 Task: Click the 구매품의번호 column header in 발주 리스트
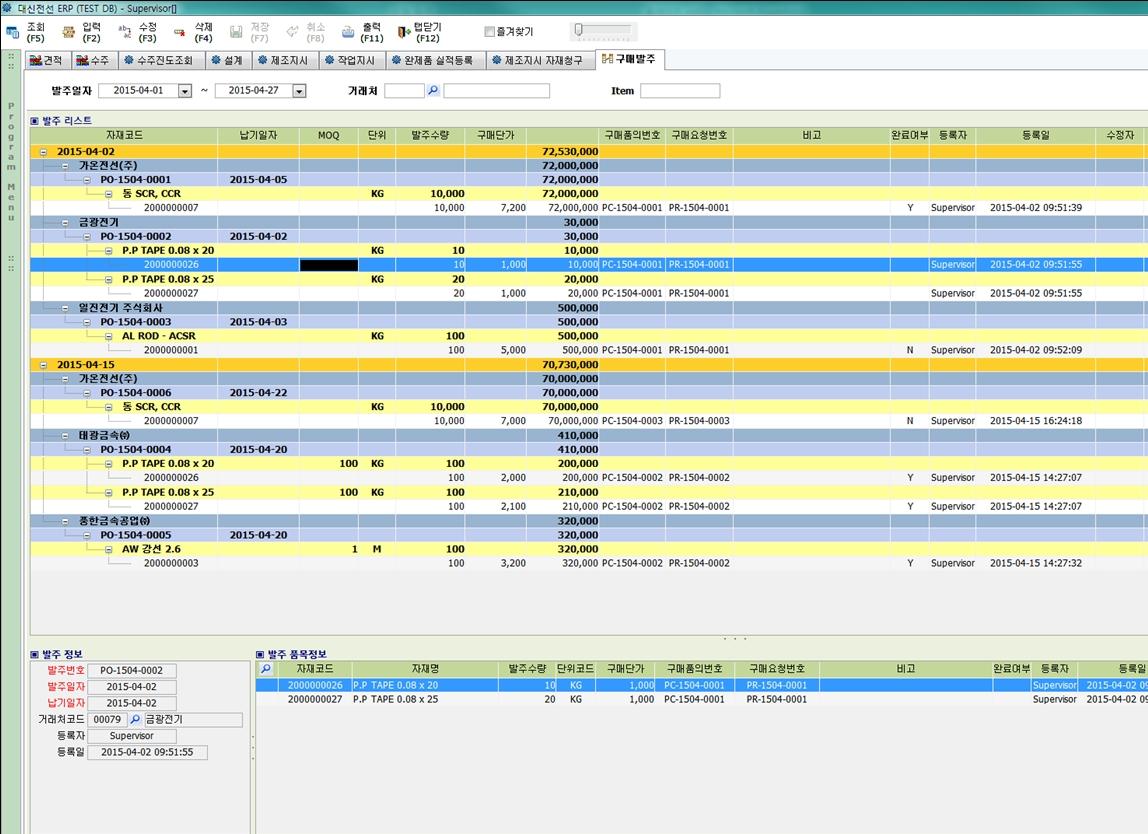point(633,135)
